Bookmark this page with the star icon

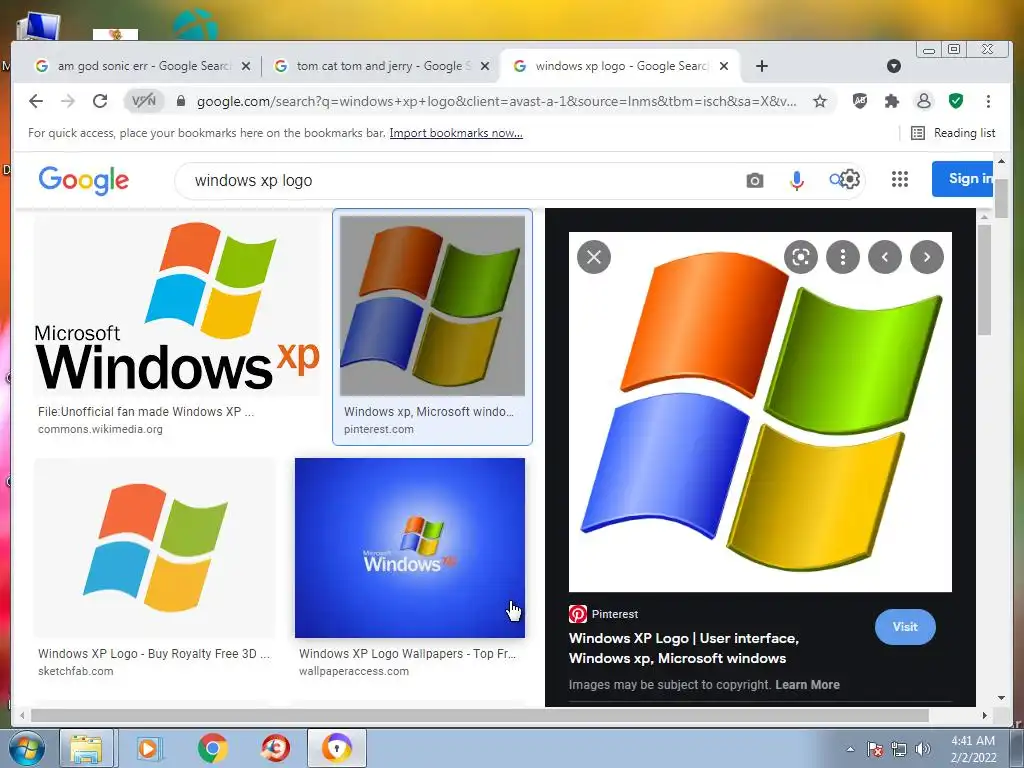point(820,101)
